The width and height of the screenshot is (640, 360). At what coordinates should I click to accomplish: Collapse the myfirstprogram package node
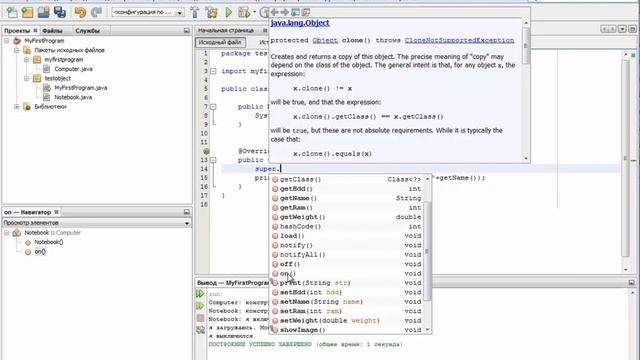point(27,60)
